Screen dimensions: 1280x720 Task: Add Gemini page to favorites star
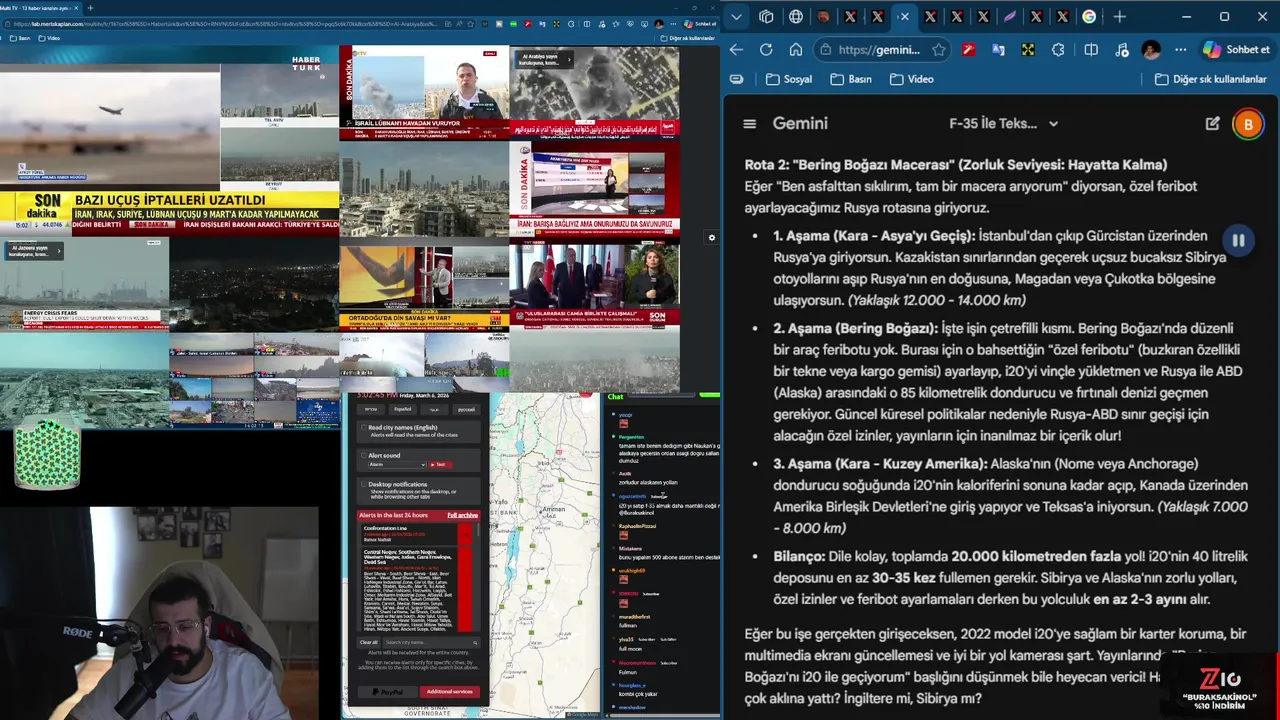(938, 49)
